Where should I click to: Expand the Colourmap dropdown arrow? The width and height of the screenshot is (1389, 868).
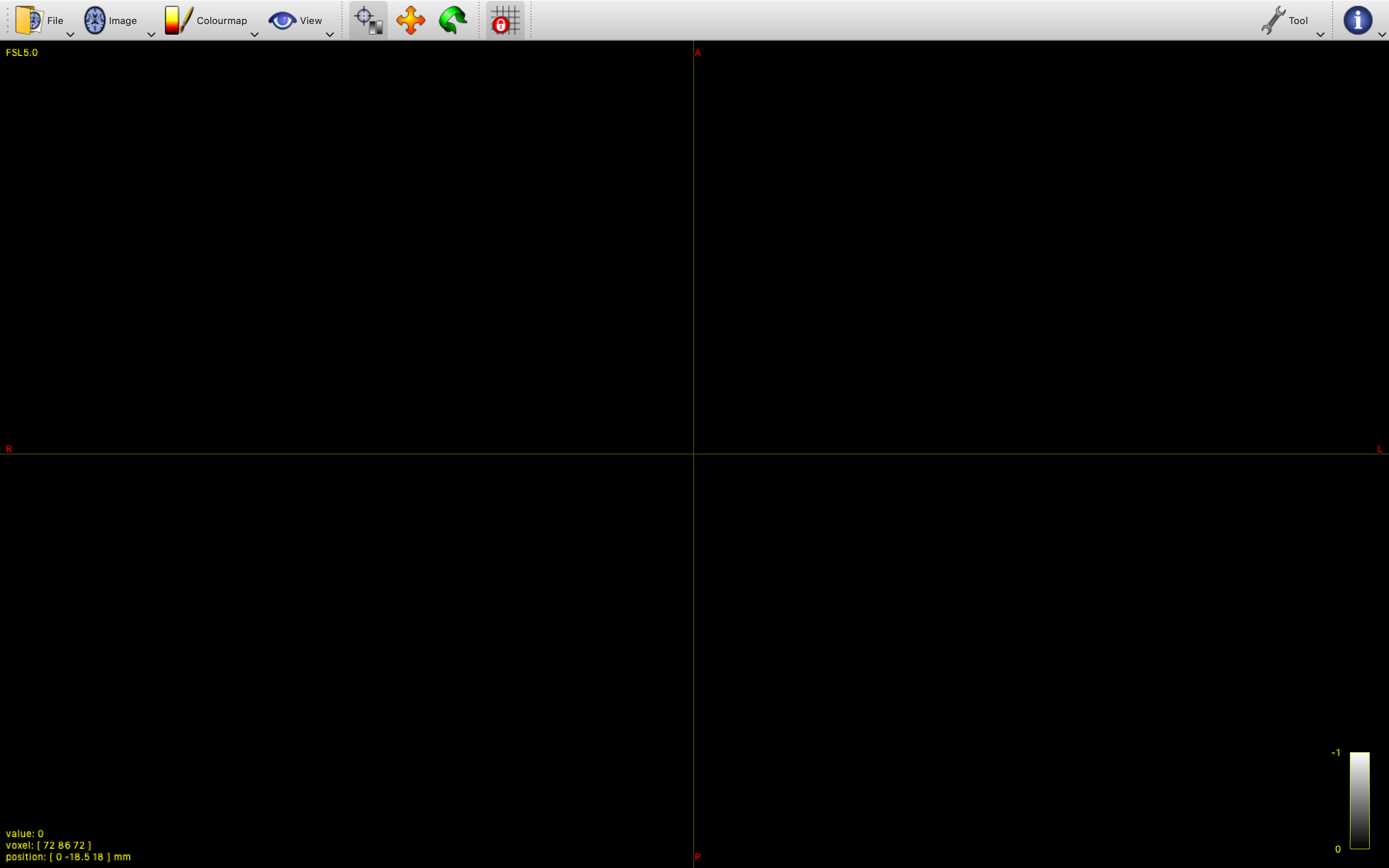254,35
